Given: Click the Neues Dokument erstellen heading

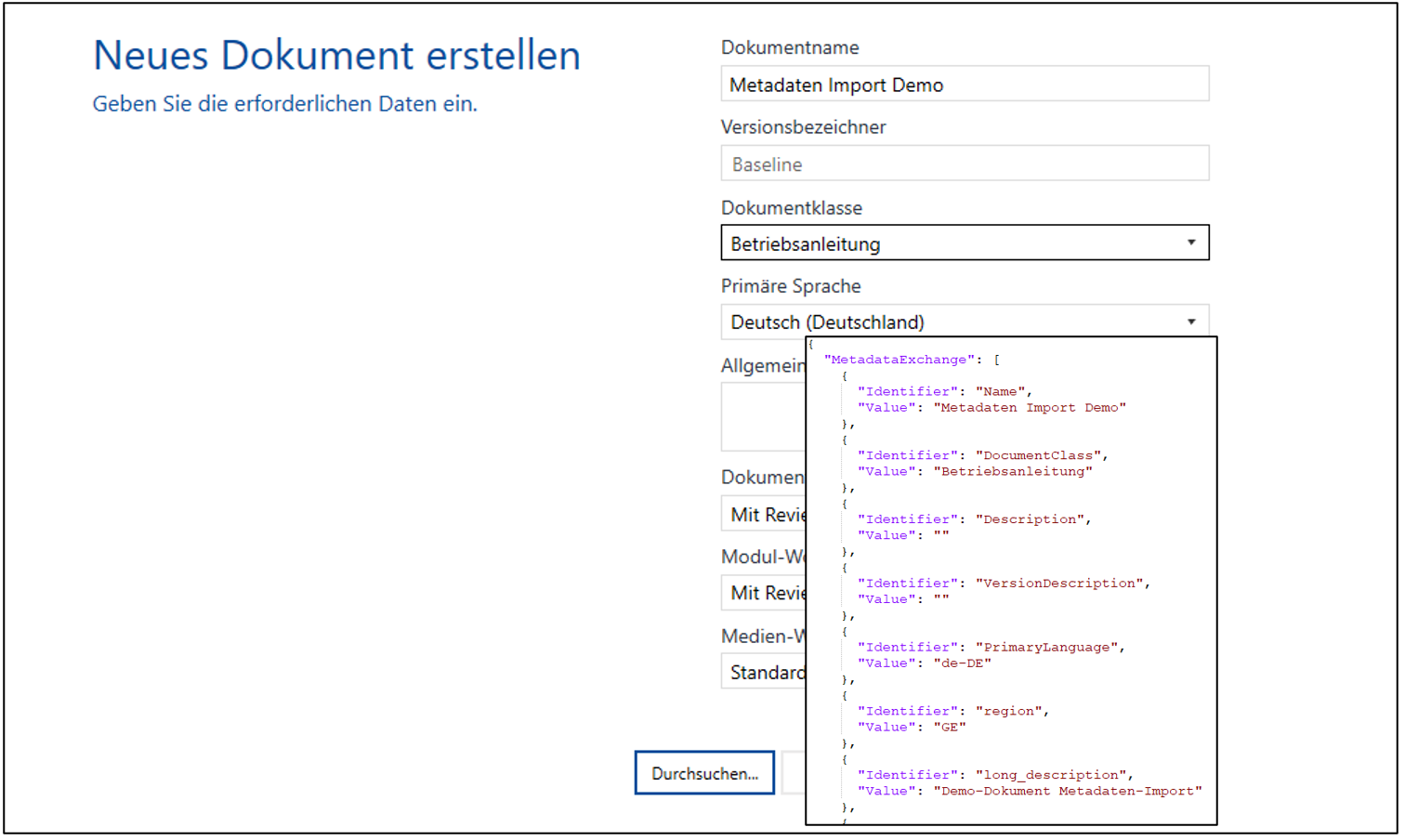Looking at the screenshot, I should coord(336,56).
